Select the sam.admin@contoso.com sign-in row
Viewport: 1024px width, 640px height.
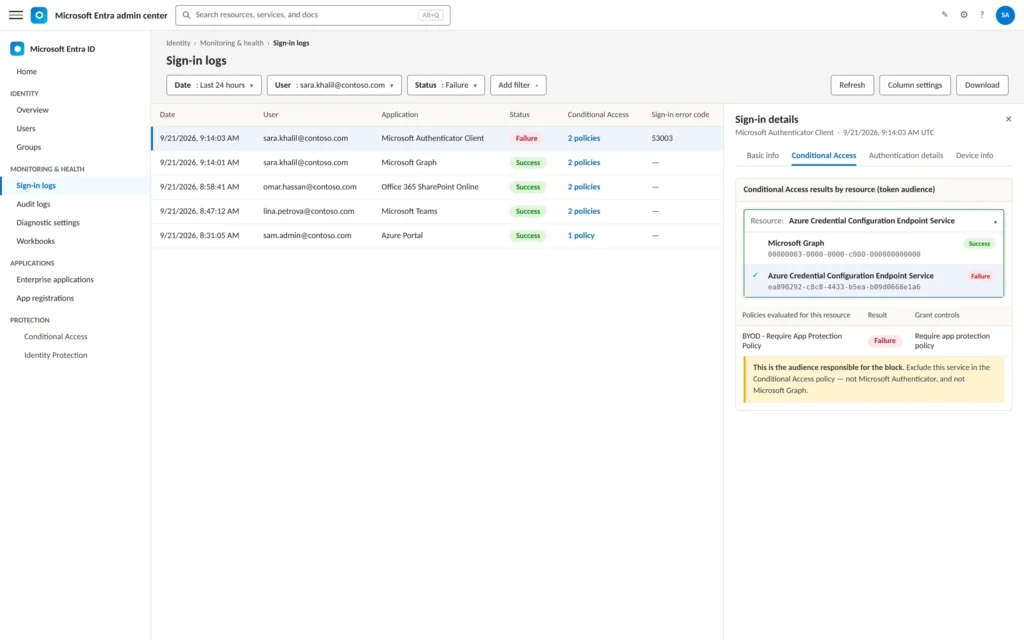point(437,235)
